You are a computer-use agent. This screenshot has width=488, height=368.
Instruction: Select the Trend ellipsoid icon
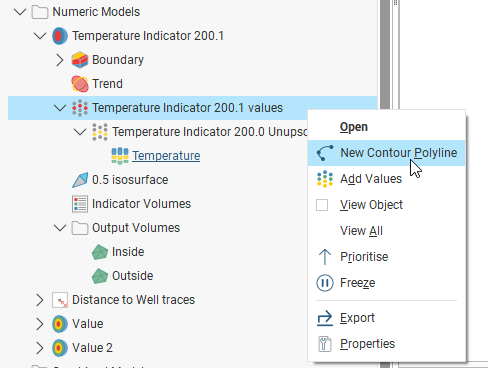[80, 84]
